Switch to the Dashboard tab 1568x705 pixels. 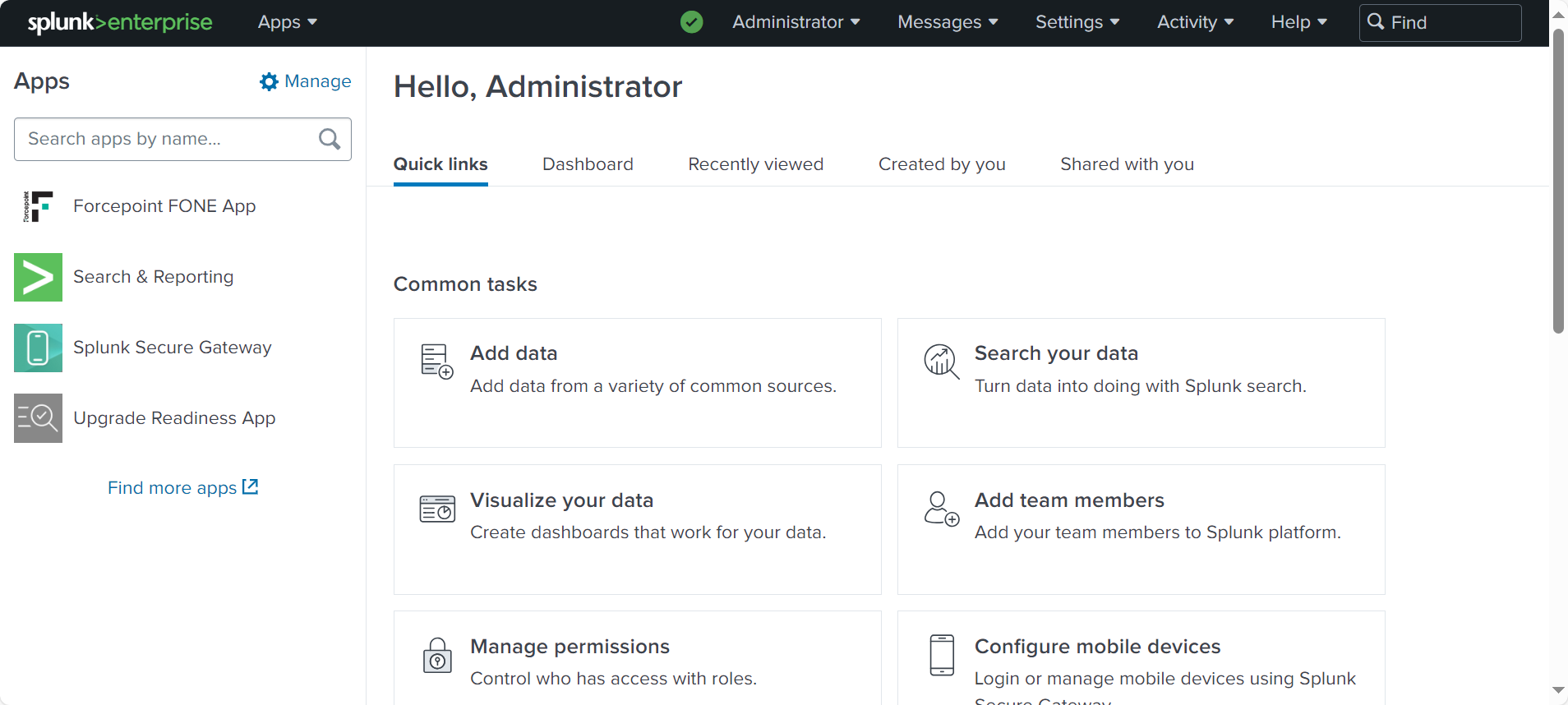click(x=588, y=164)
